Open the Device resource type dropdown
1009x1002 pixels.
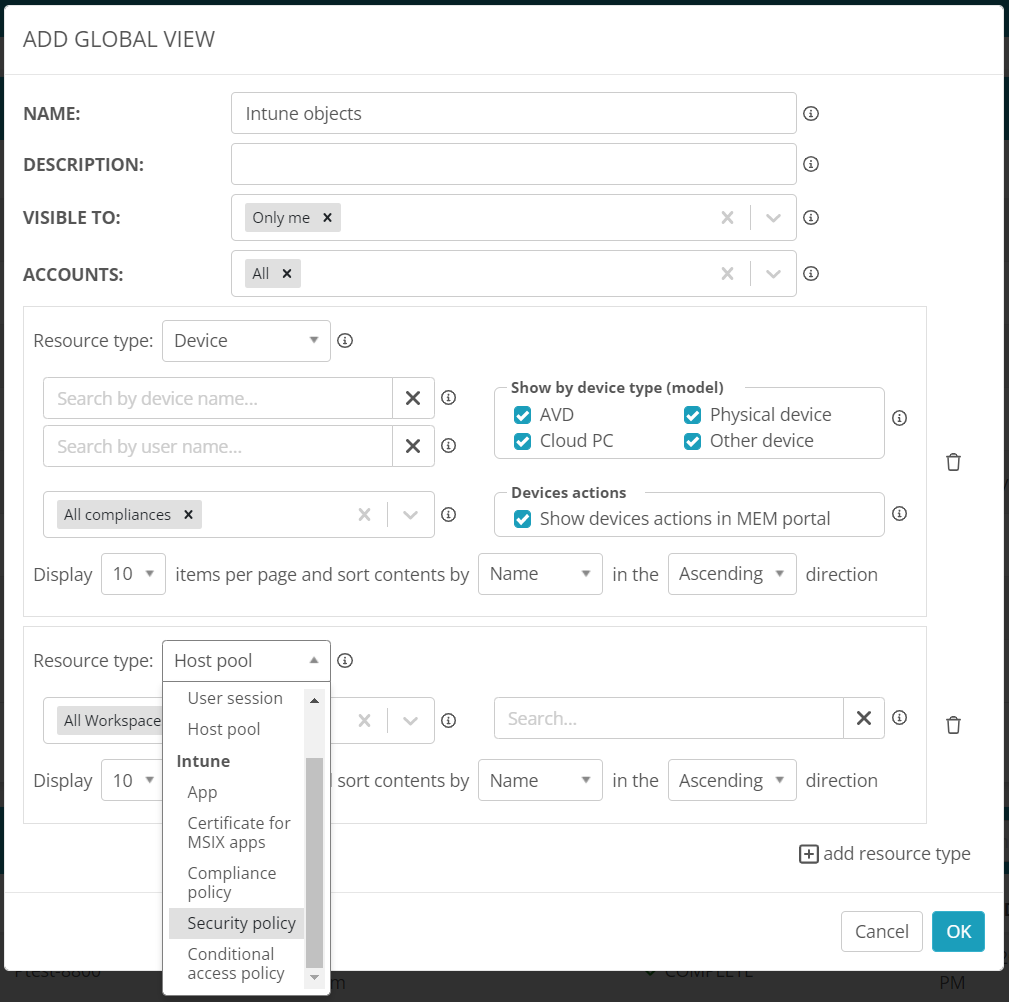click(246, 341)
